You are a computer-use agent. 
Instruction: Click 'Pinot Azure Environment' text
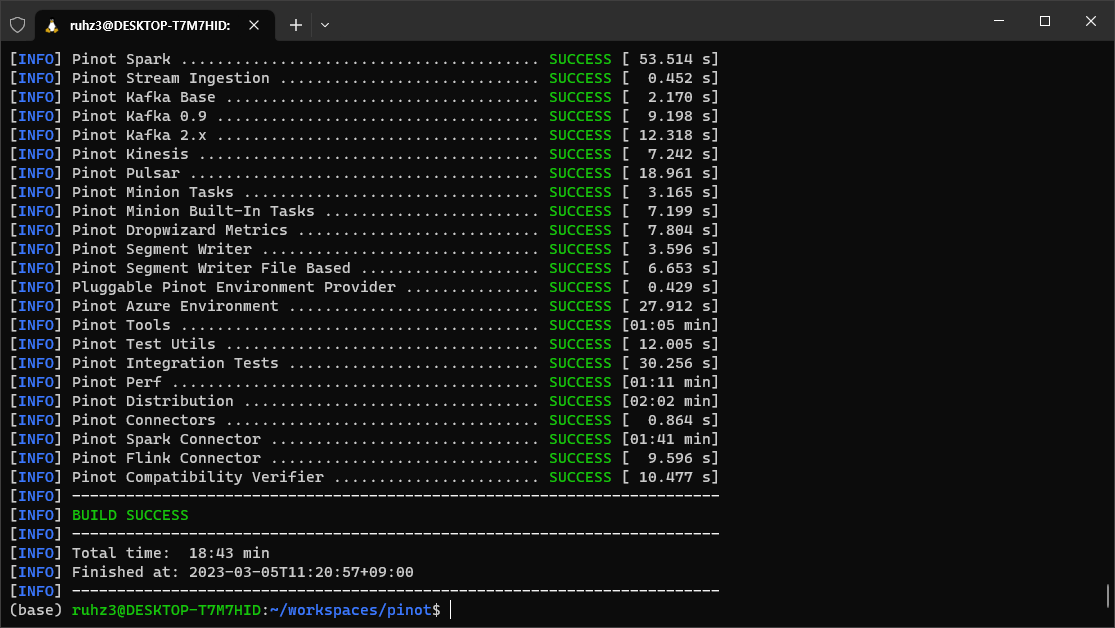175,307
